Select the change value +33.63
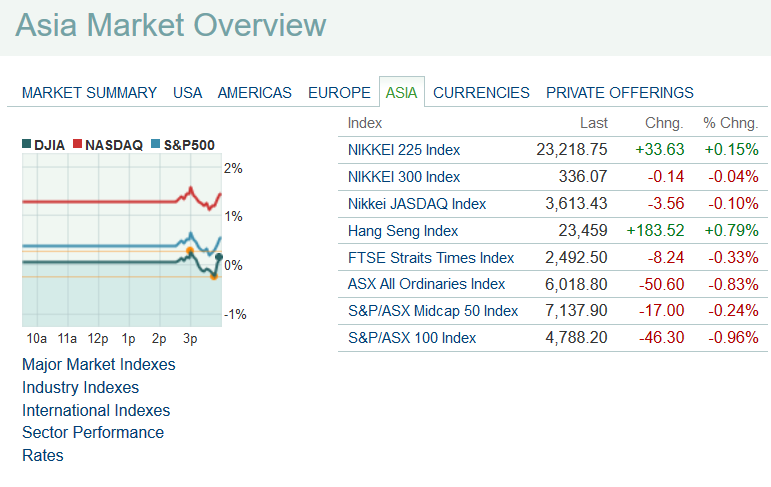The width and height of the screenshot is (771, 487). pos(660,150)
